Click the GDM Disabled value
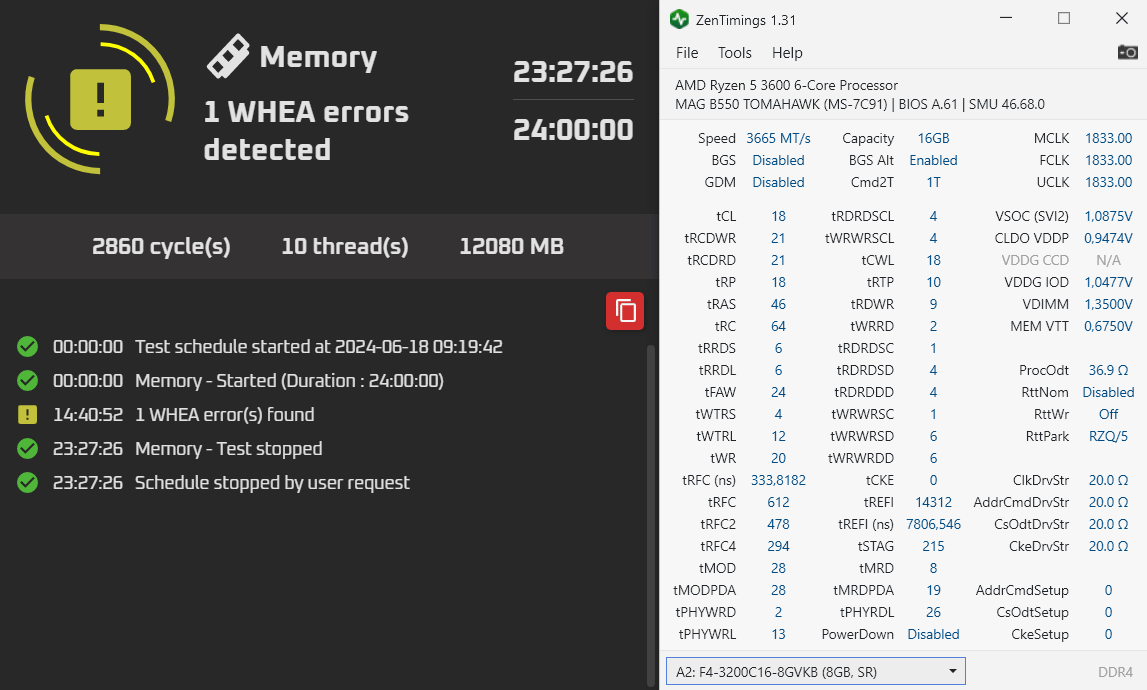1147x690 pixels. [x=778, y=182]
